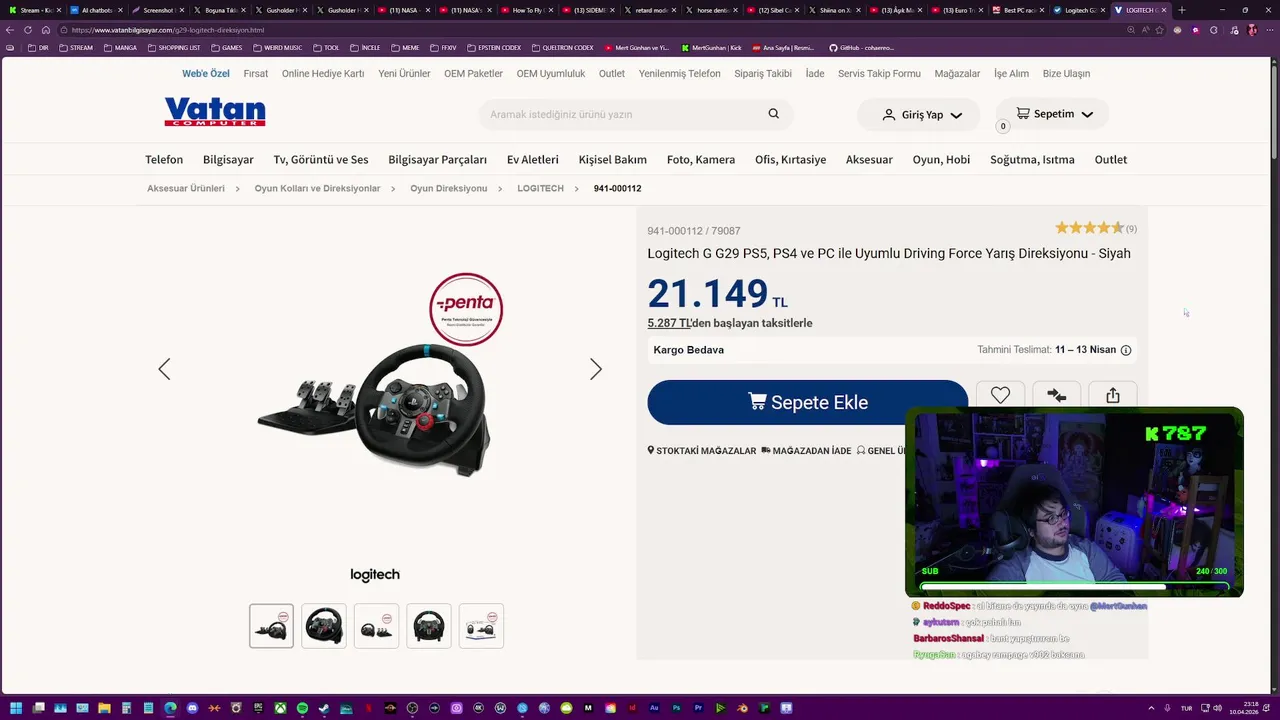The height and width of the screenshot is (720, 1280).
Task: Click the heart favorite icon
Action: pos(1000,396)
